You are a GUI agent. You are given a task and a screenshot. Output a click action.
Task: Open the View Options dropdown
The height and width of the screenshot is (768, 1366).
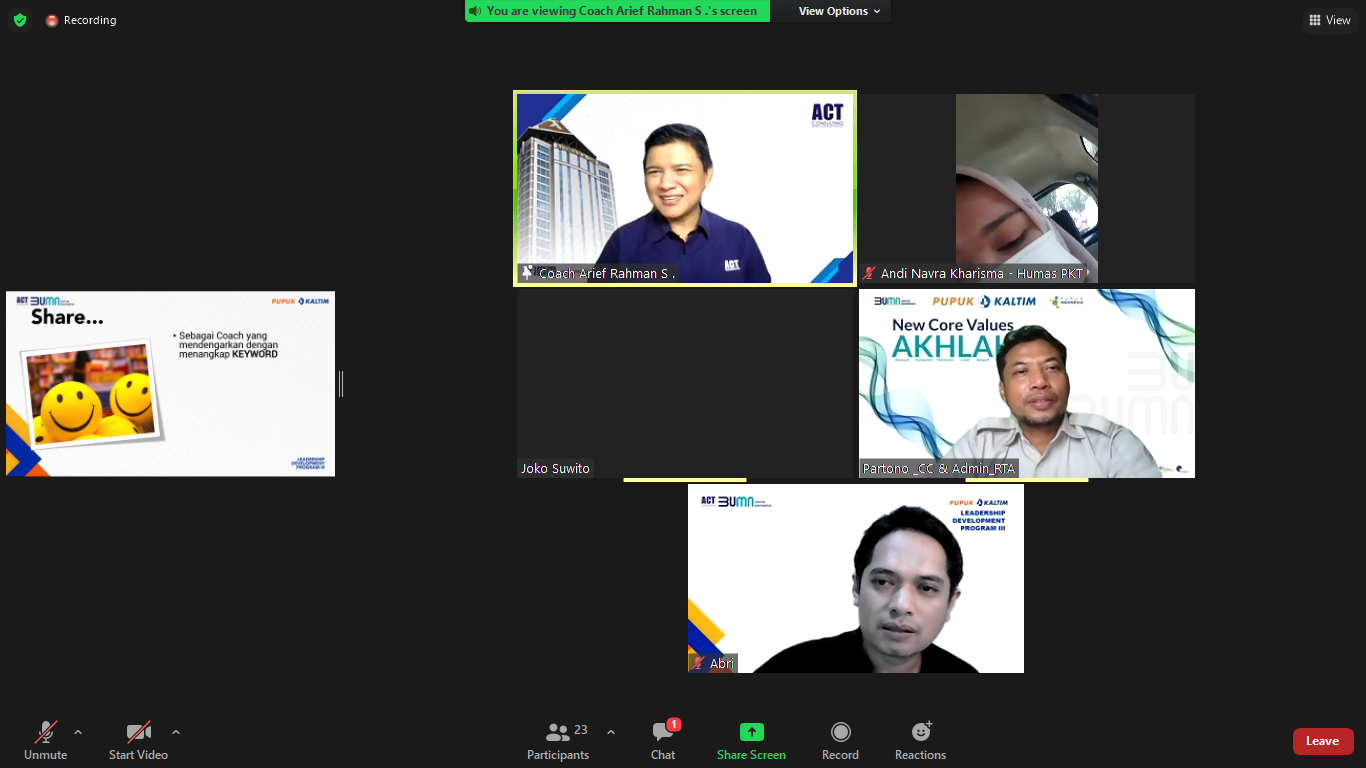point(839,11)
